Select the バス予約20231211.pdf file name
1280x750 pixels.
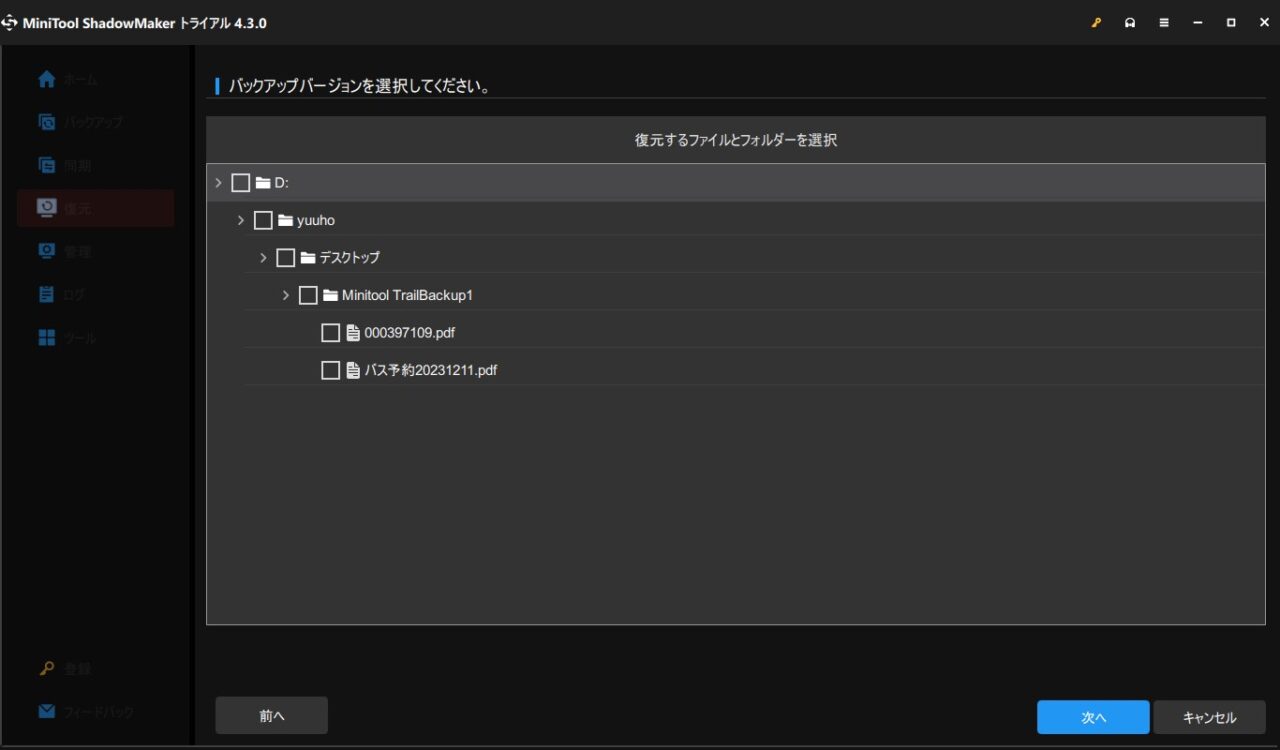pyautogui.click(x=431, y=371)
